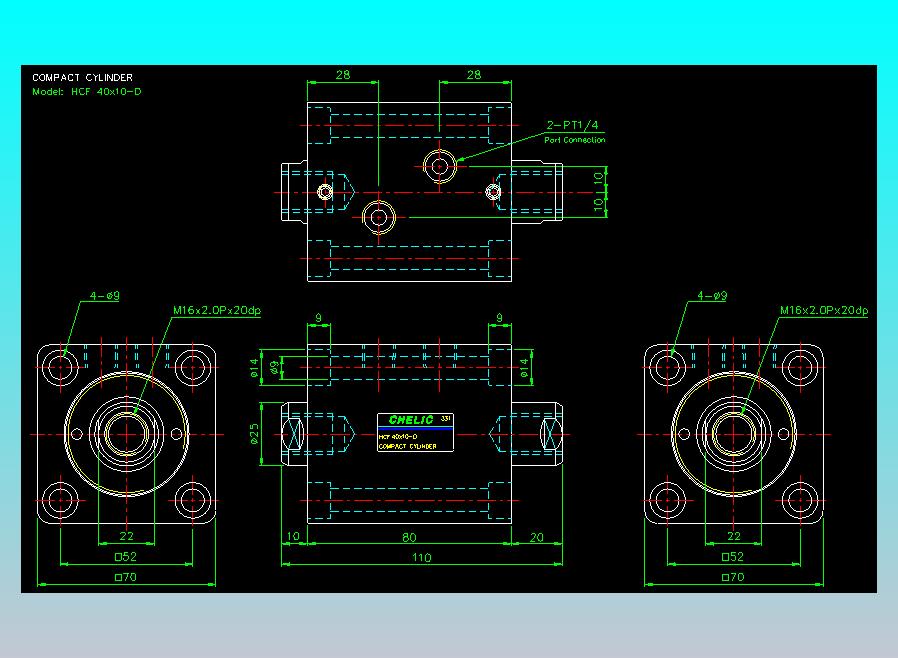Click "4-ø9" callout of right end view
Screen dimensions: 898x658
click(712, 295)
